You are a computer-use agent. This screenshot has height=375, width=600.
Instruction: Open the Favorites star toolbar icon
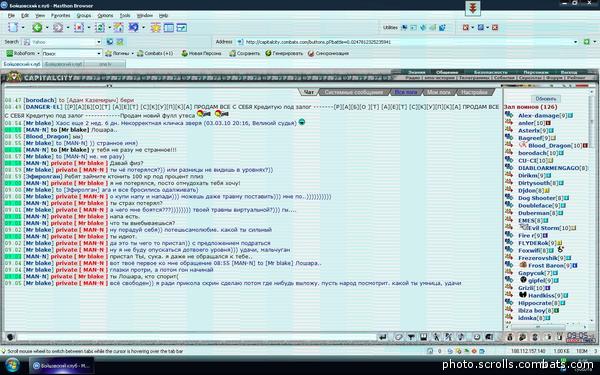(155, 27)
